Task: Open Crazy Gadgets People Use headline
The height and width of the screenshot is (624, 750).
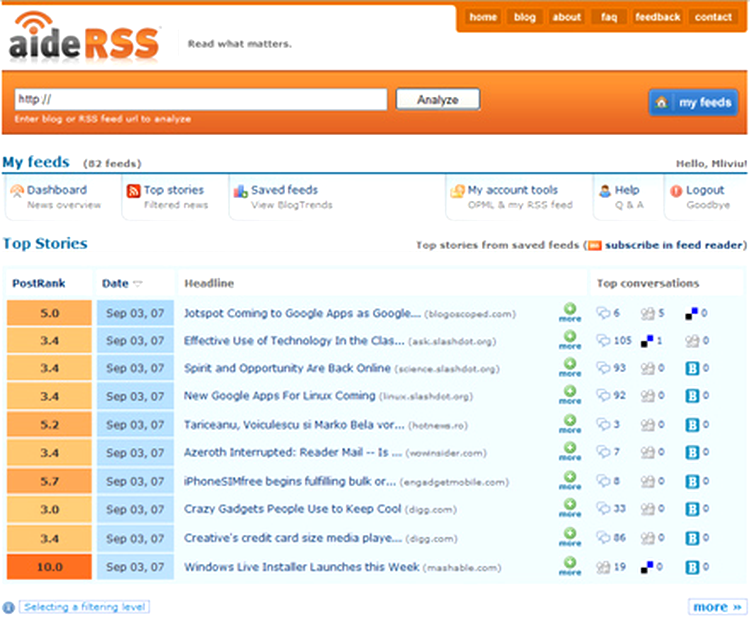Action: click(x=292, y=509)
